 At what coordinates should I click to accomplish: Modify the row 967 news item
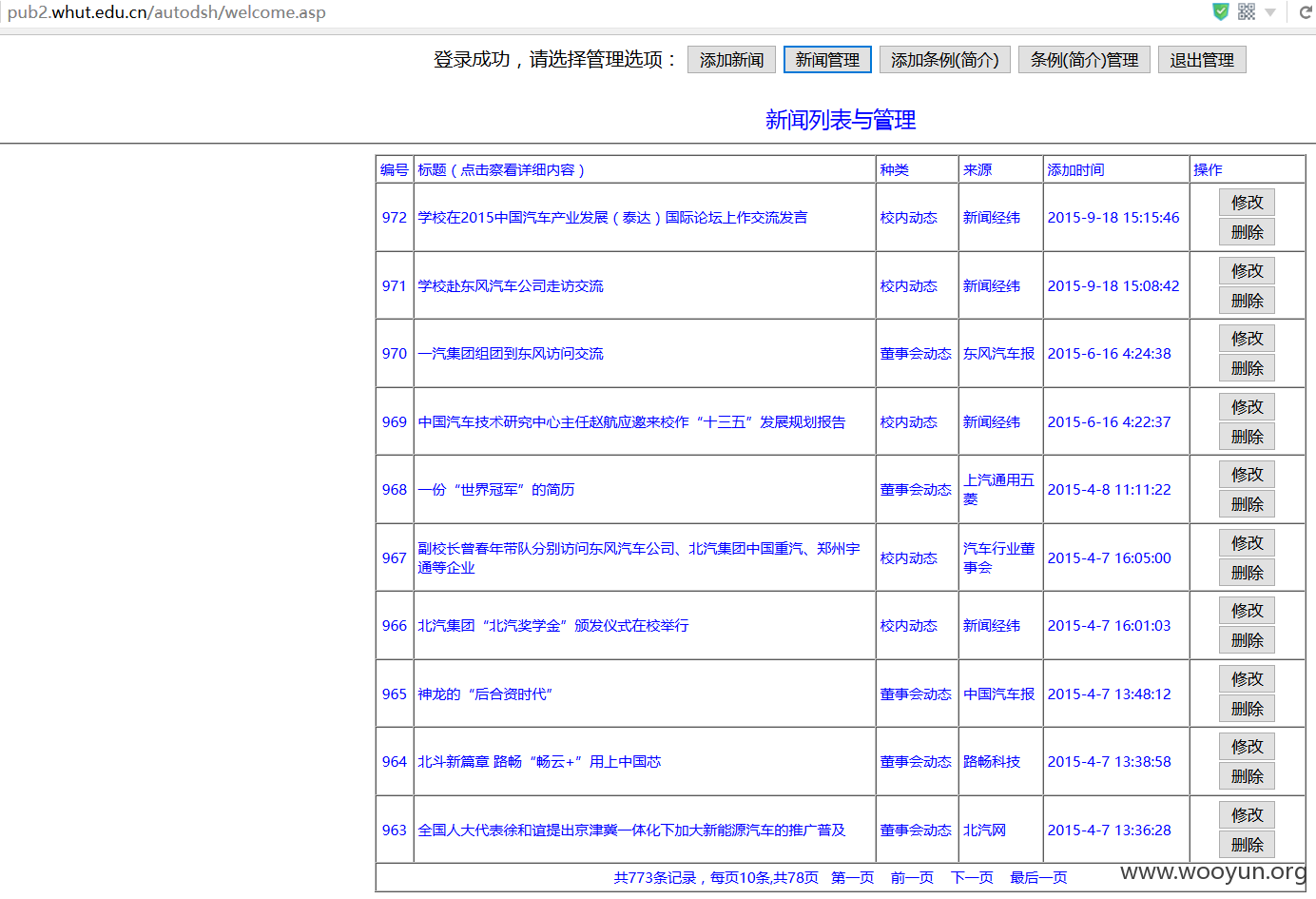[1247, 543]
